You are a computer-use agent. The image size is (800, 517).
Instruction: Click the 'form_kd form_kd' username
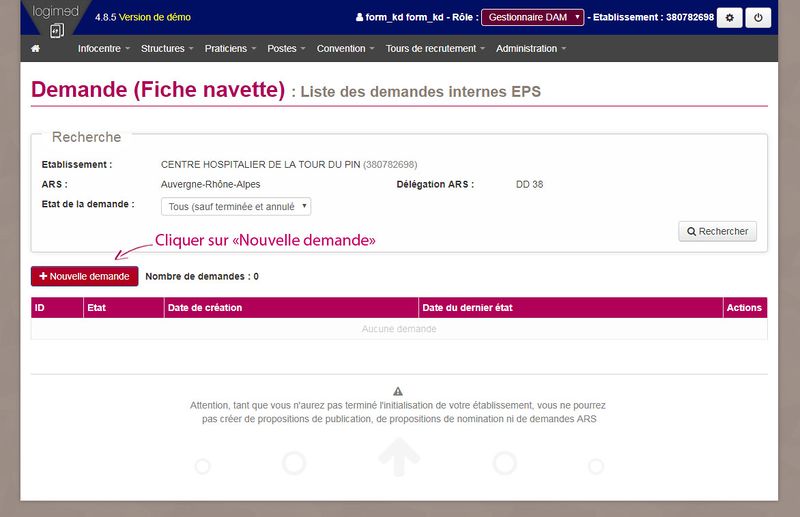pos(405,17)
